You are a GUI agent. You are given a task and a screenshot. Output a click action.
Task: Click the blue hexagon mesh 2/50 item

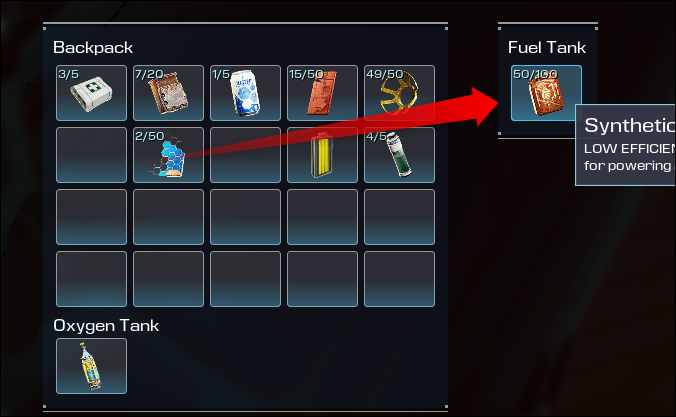coord(168,155)
